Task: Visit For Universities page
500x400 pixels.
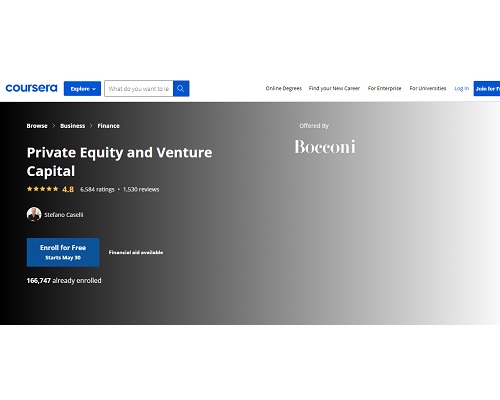Action: [428, 88]
